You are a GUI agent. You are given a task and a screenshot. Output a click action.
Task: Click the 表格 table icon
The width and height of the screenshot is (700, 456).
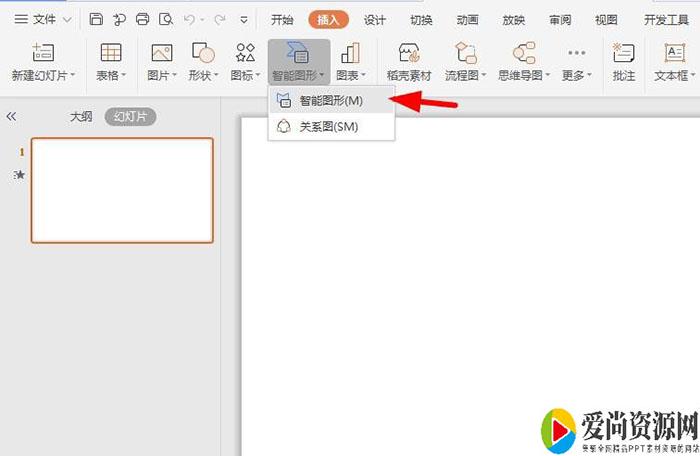coord(111,53)
